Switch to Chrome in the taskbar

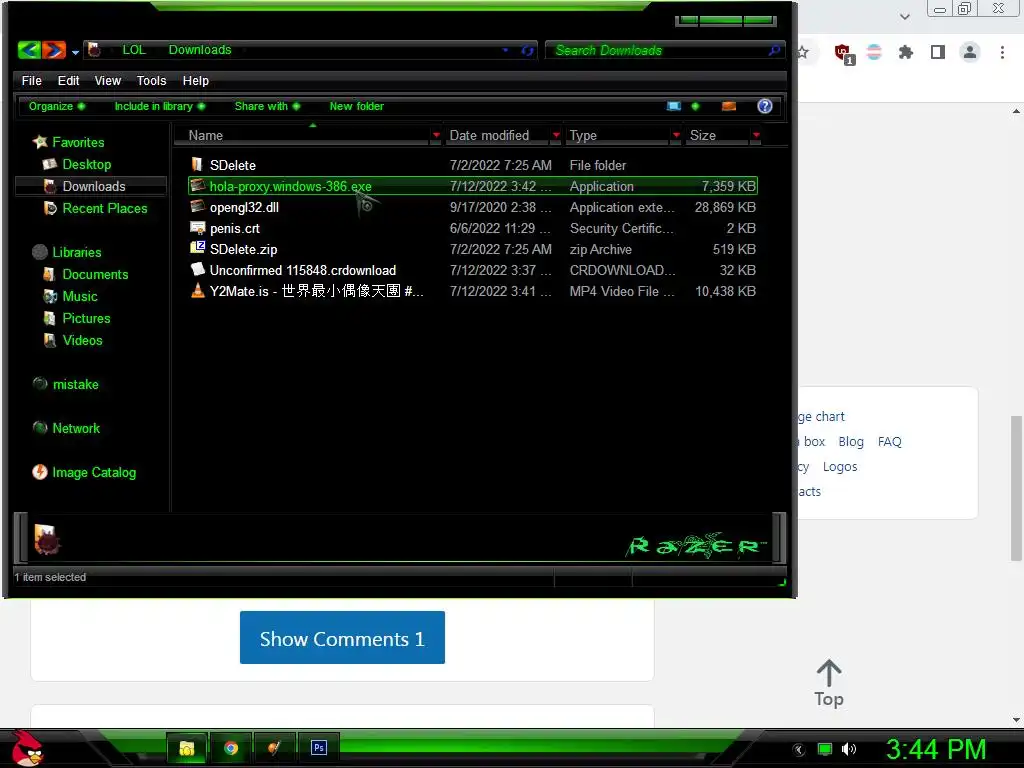pos(231,748)
